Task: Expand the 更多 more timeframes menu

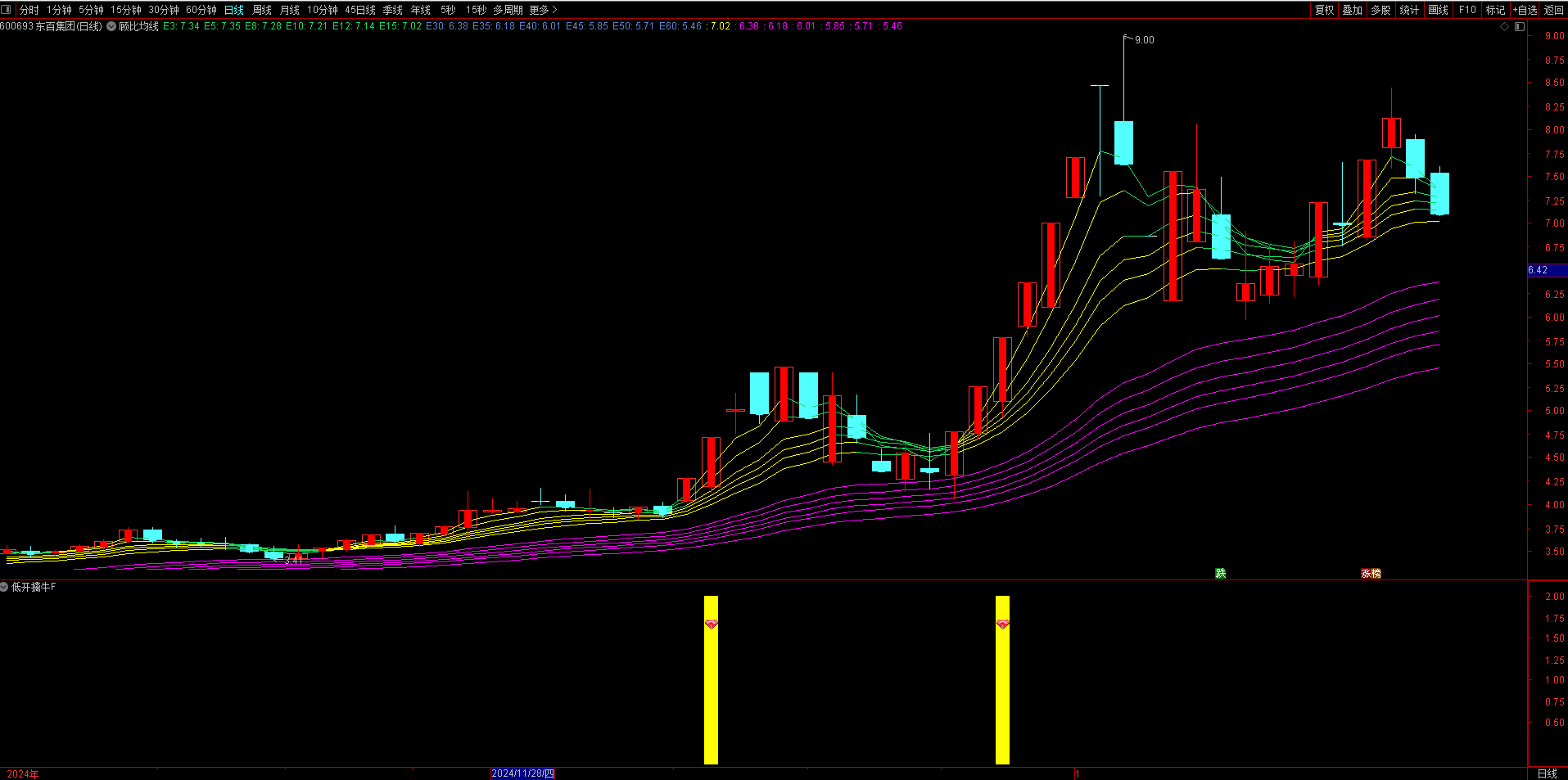Action: pyautogui.click(x=543, y=10)
